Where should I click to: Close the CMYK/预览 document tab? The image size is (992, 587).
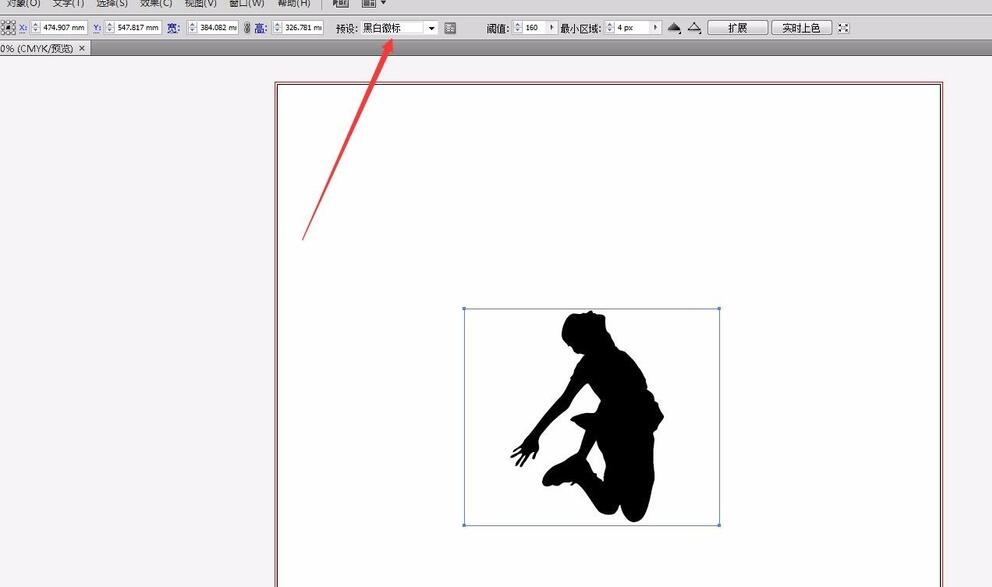[x=82, y=49]
